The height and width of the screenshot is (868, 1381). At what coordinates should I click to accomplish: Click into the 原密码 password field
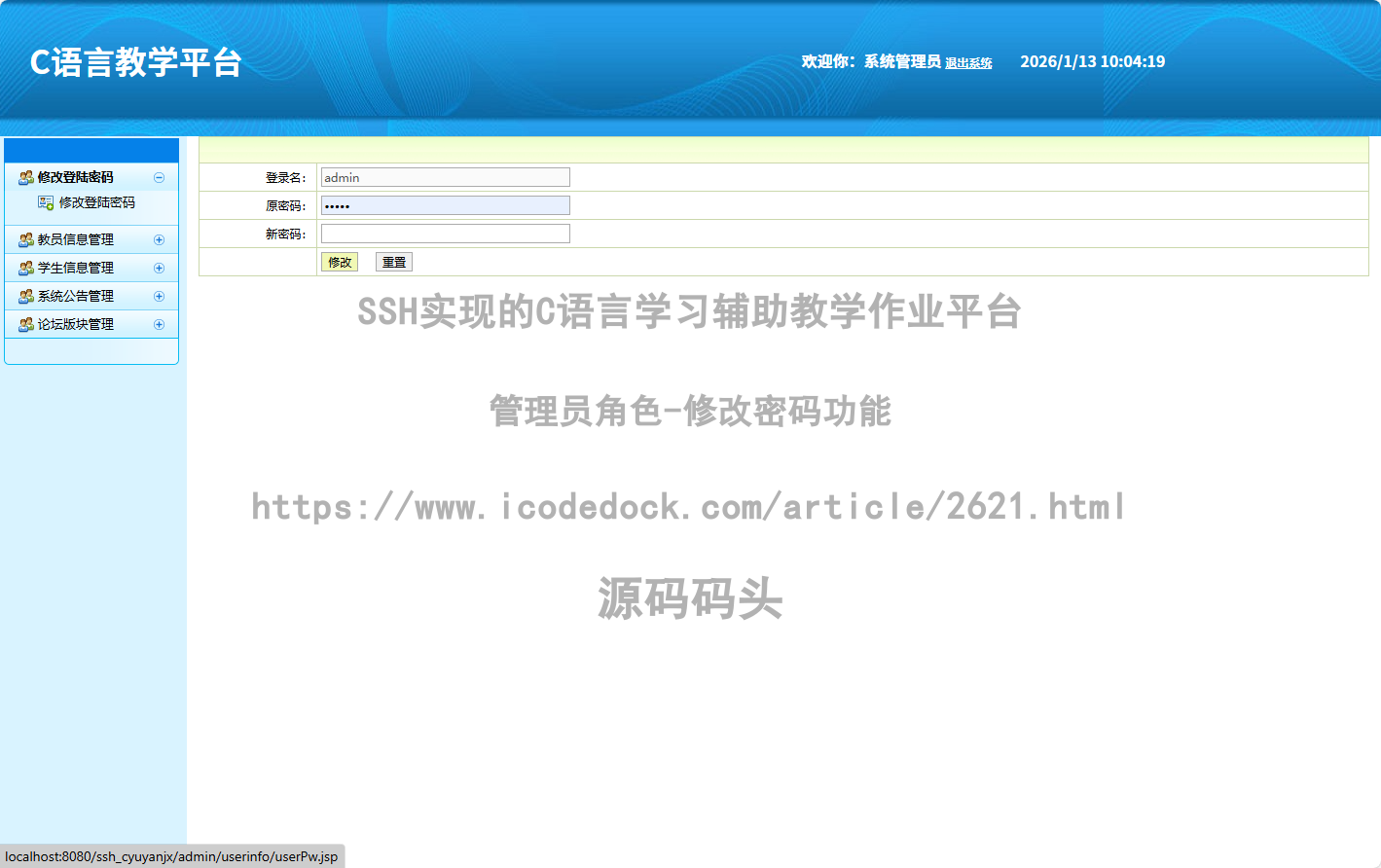click(x=445, y=205)
